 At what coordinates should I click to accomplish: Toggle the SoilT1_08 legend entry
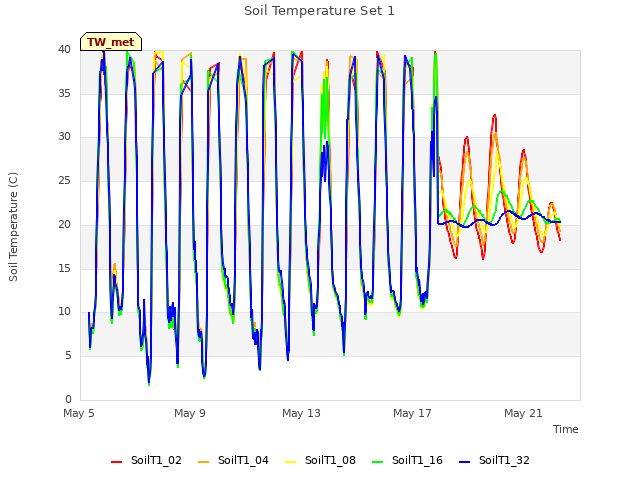320,460
